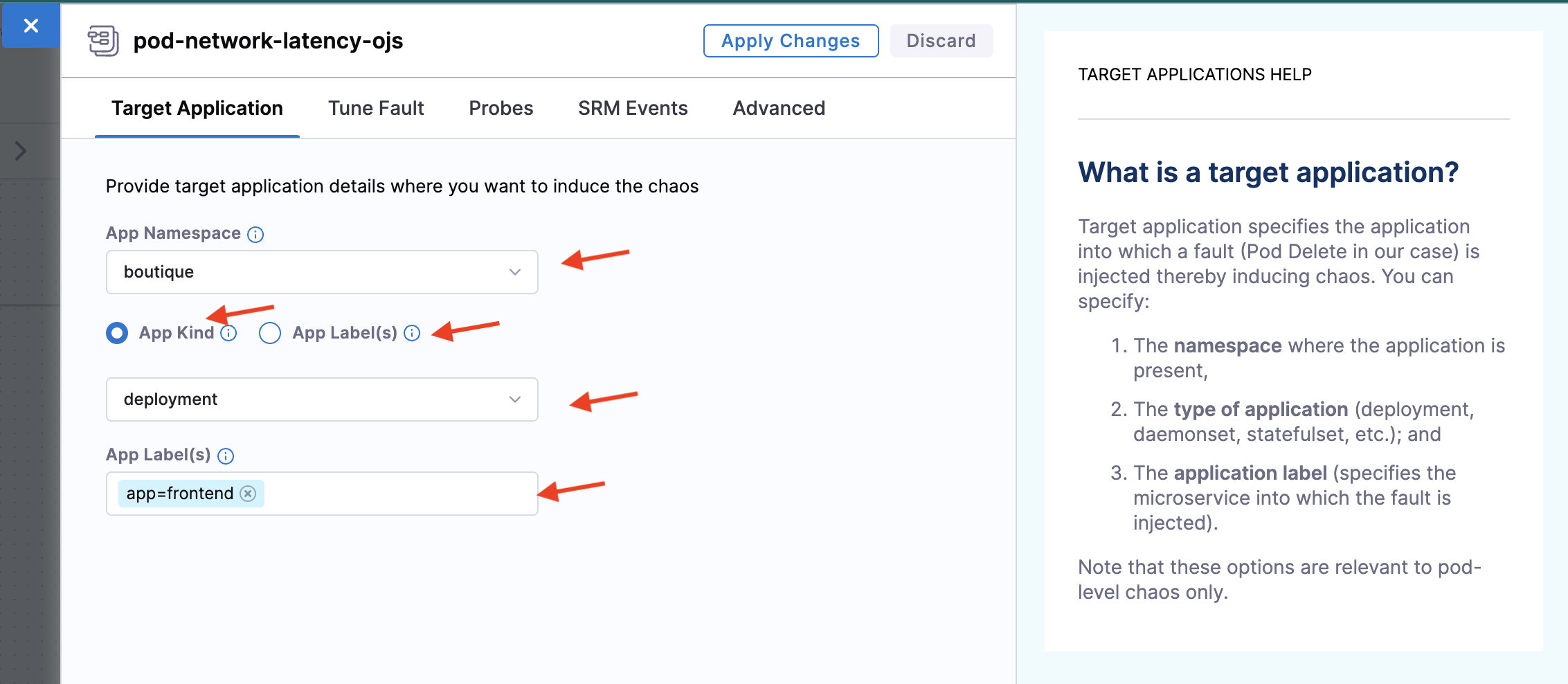Click inside the App Label(s) input field
Viewport: 1568px width, 684px height.
(x=398, y=494)
